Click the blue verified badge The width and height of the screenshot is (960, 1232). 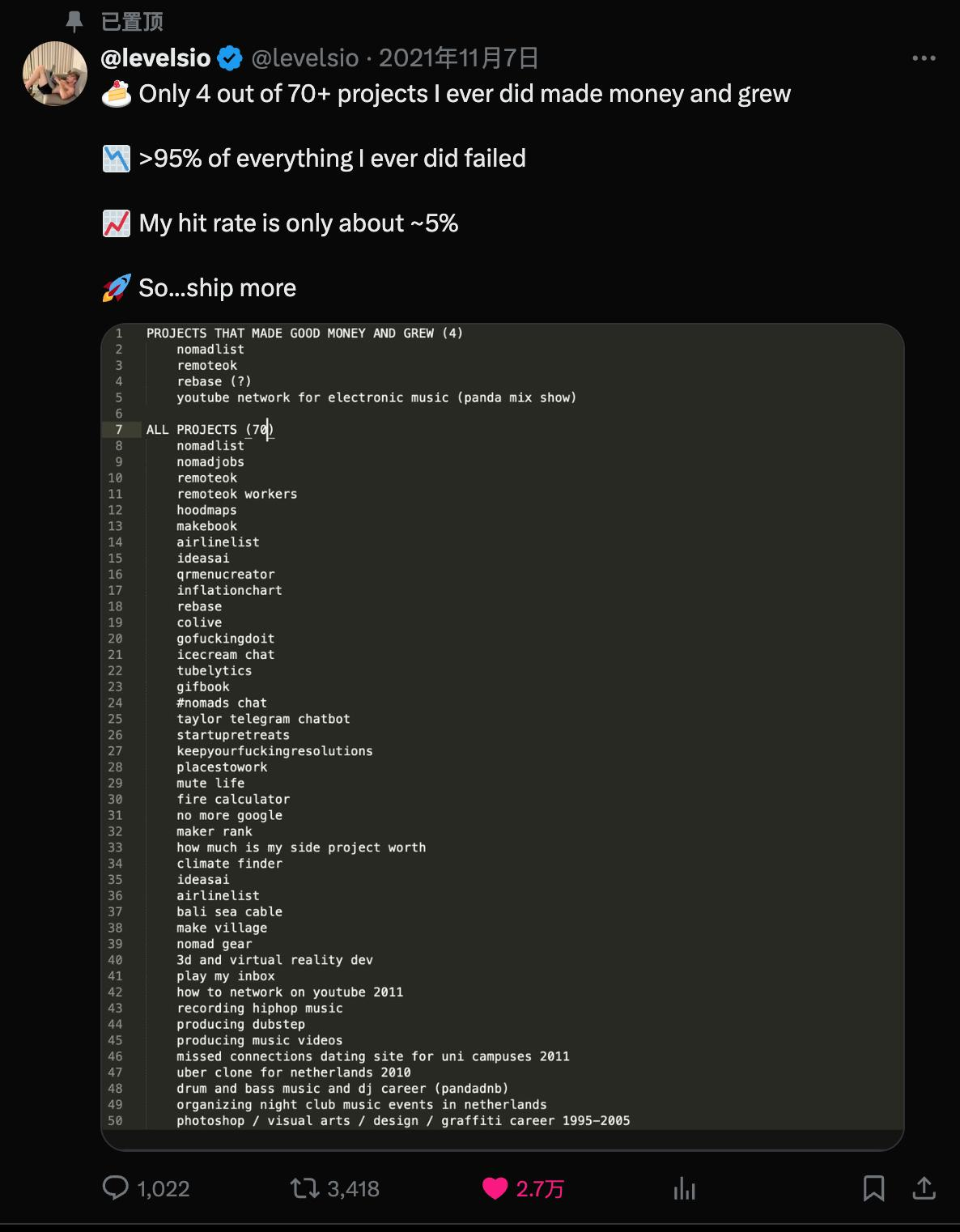point(231,58)
